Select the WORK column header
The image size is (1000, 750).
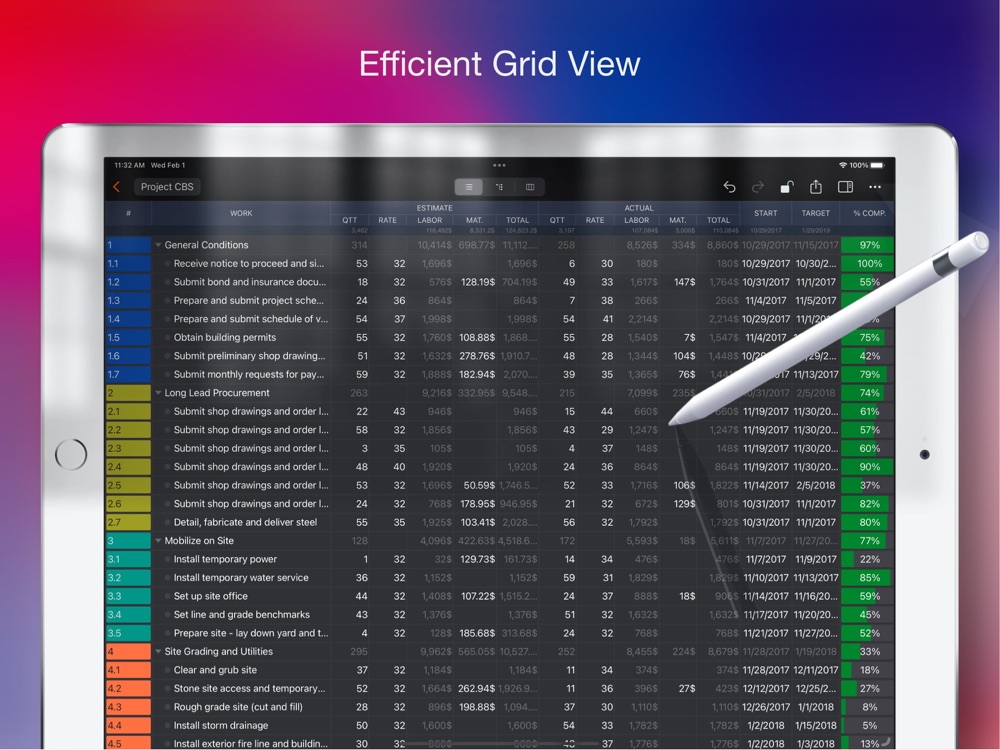click(x=241, y=213)
